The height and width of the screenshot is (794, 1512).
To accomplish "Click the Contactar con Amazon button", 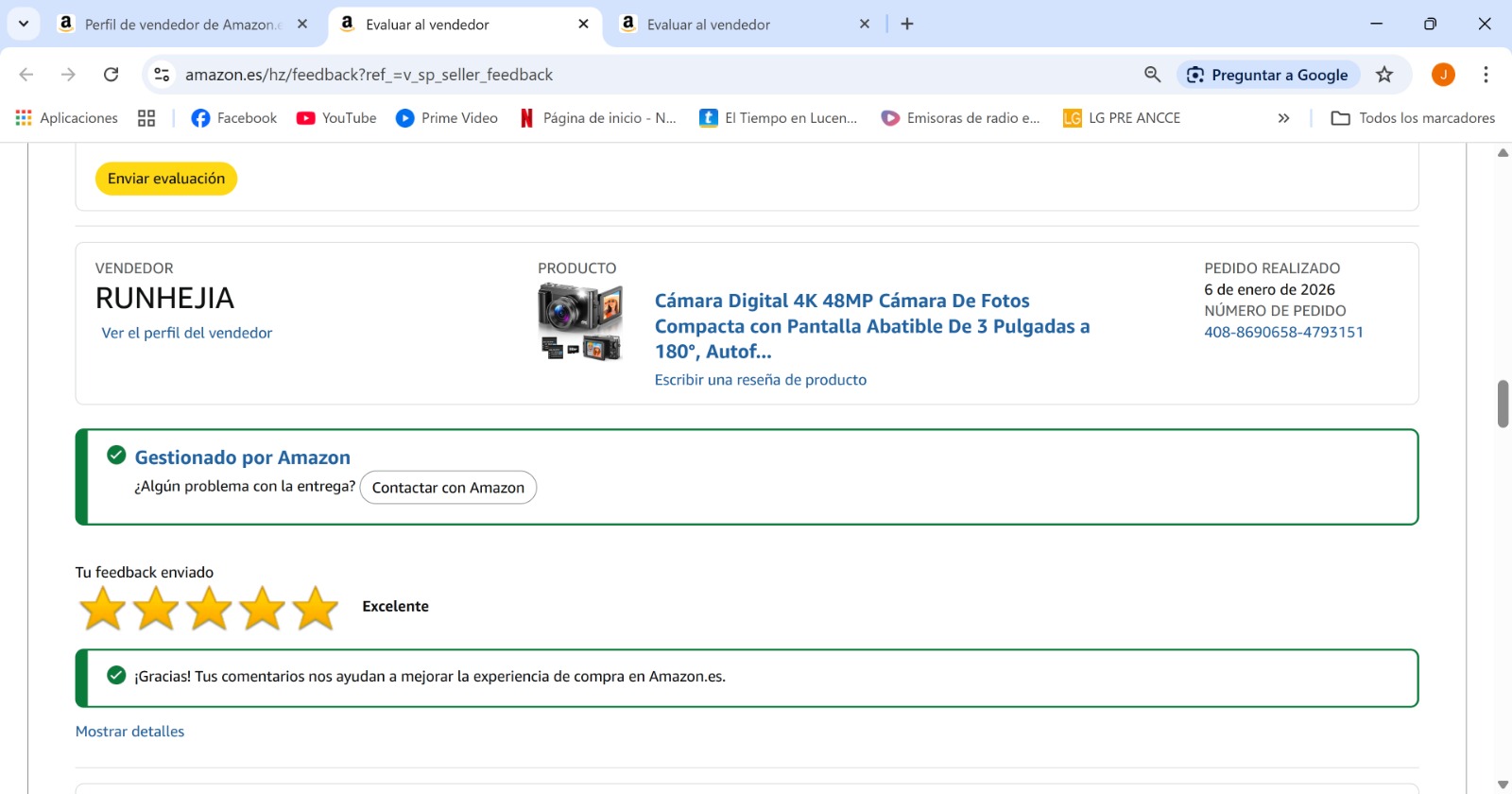I will pos(448,488).
